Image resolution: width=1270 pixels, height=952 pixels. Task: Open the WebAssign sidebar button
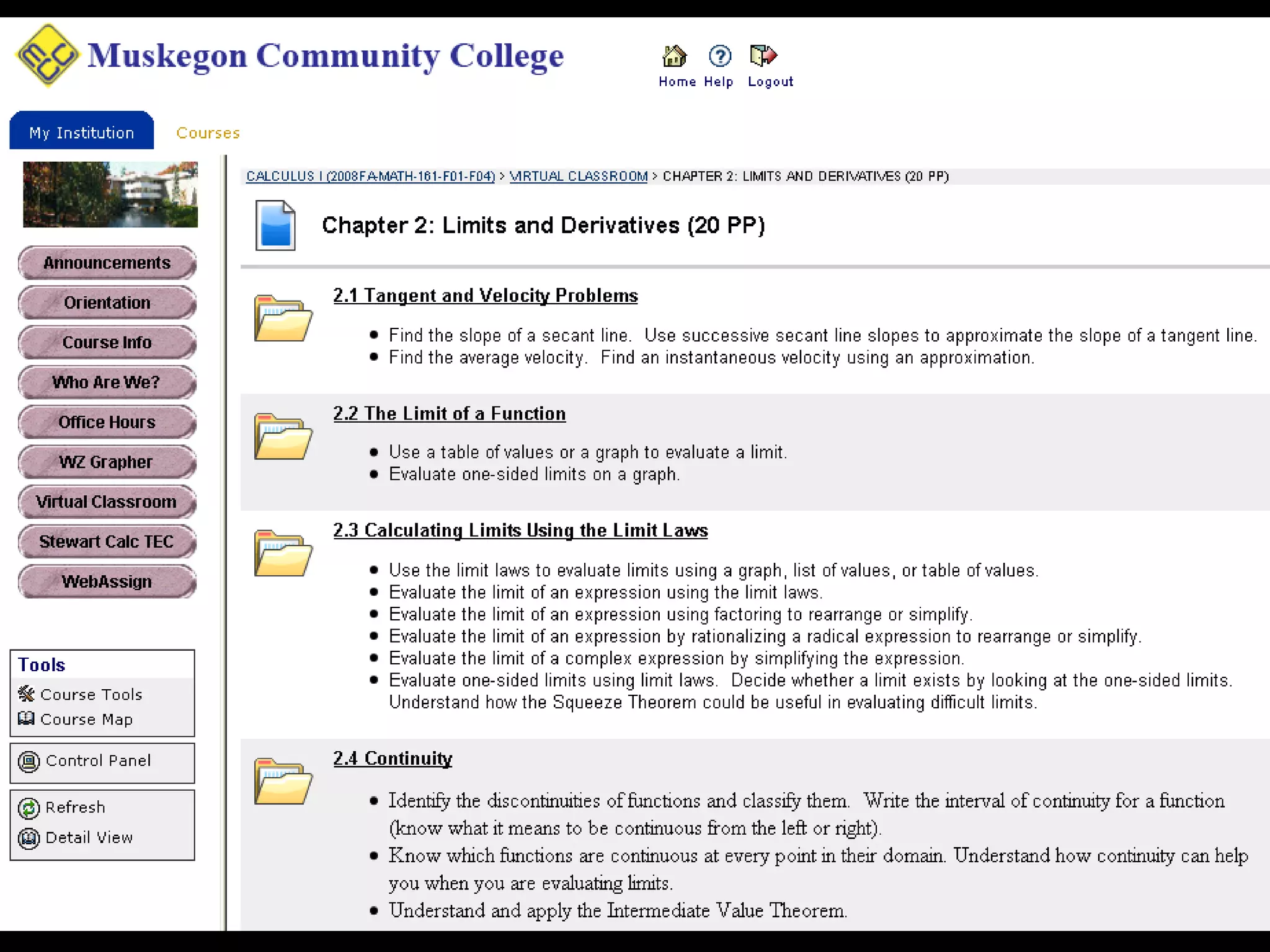click(107, 582)
